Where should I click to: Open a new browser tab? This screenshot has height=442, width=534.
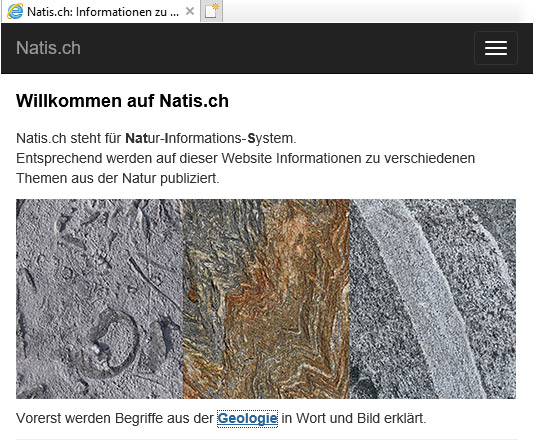pyautogui.click(x=211, y=11)
